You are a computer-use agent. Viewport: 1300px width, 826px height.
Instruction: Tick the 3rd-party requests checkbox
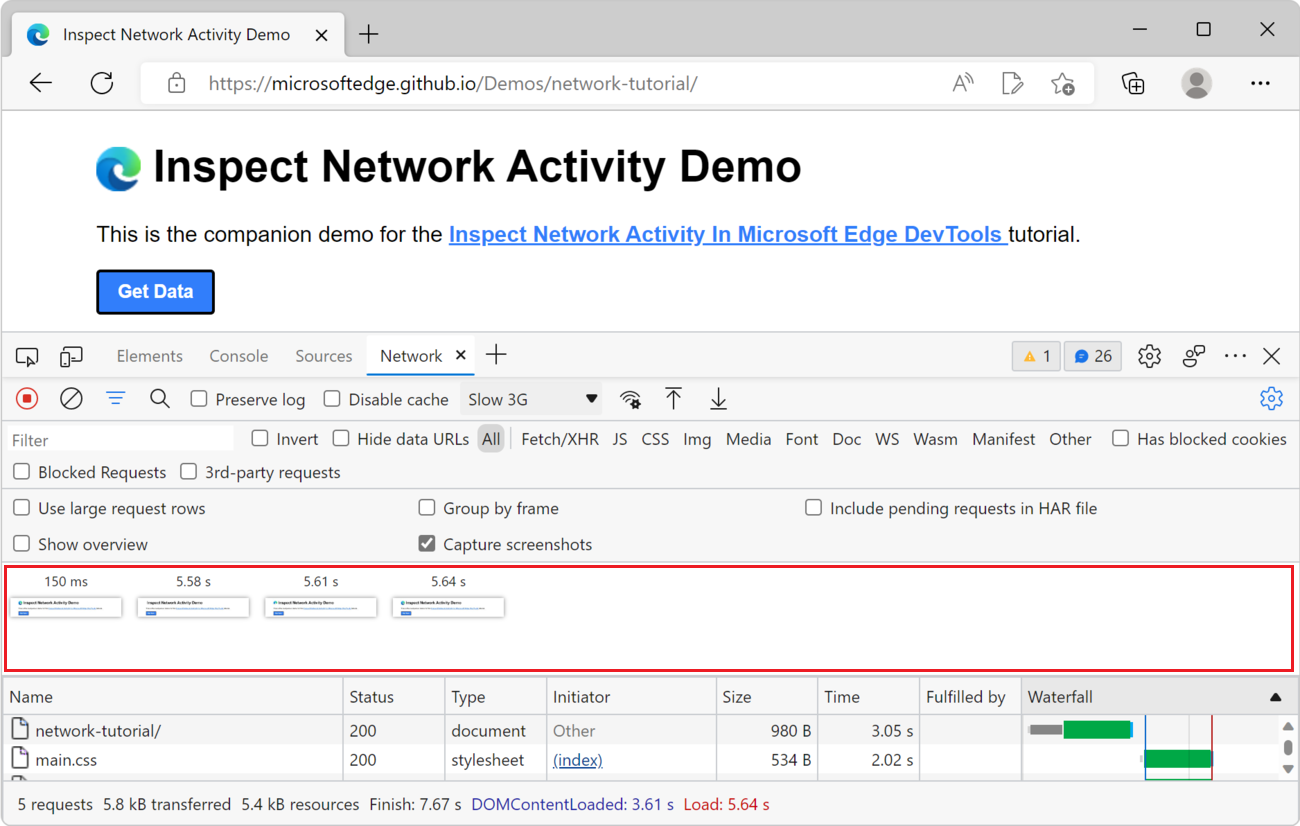pos(188,472)
